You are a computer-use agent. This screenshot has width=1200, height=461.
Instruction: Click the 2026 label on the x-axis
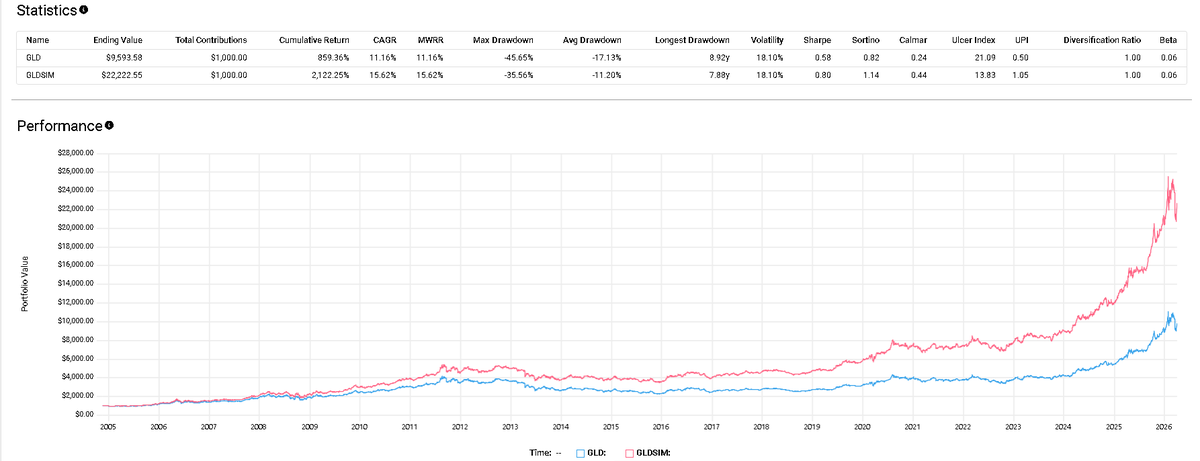[1163, 425]
